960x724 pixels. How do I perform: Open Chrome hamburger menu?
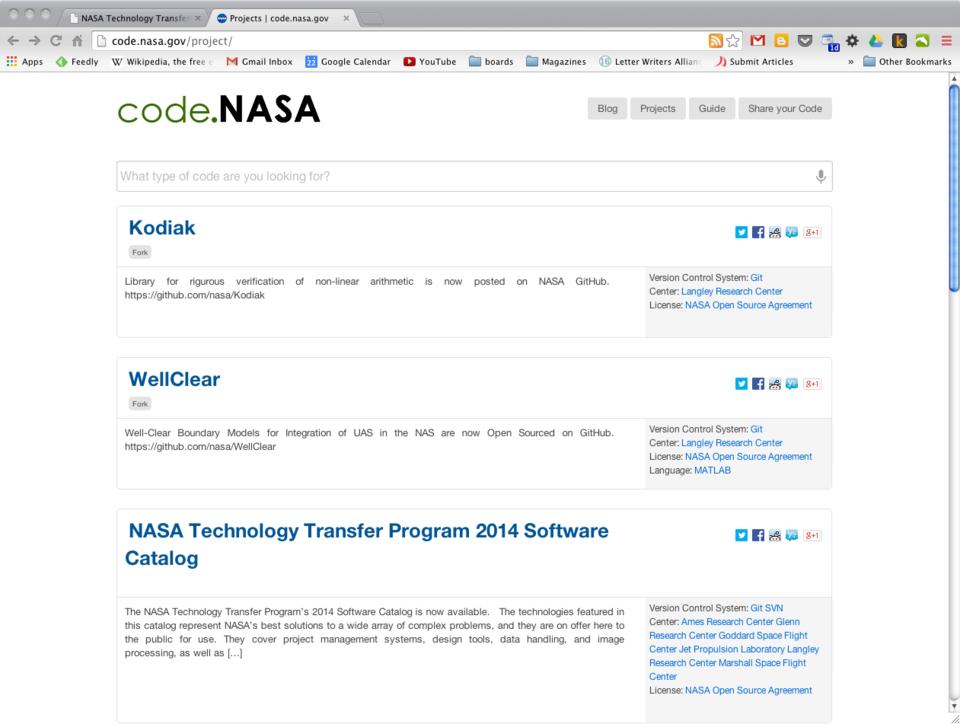click(945, 41)
